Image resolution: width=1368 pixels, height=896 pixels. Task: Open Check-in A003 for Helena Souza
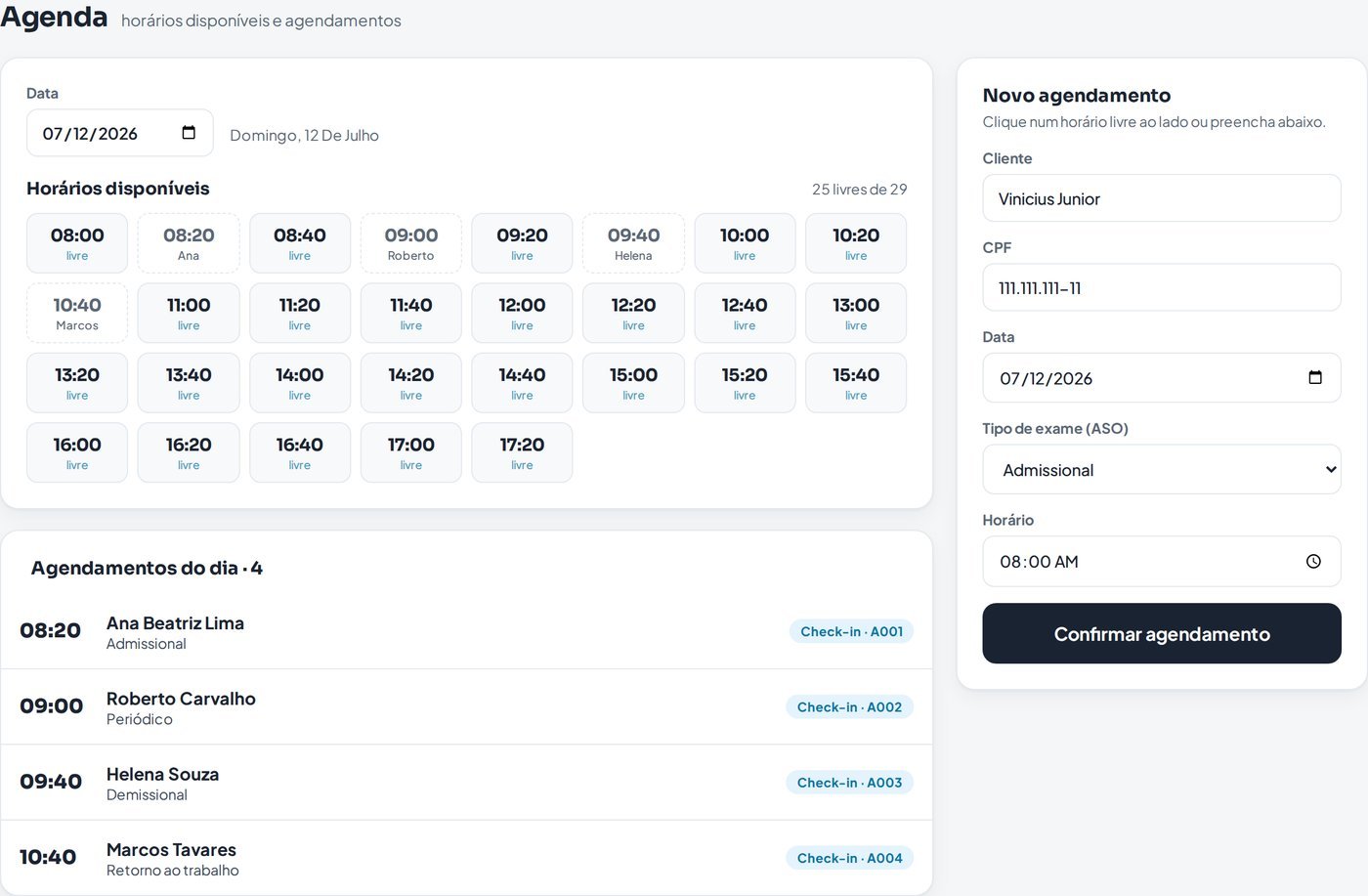[849, 783]
